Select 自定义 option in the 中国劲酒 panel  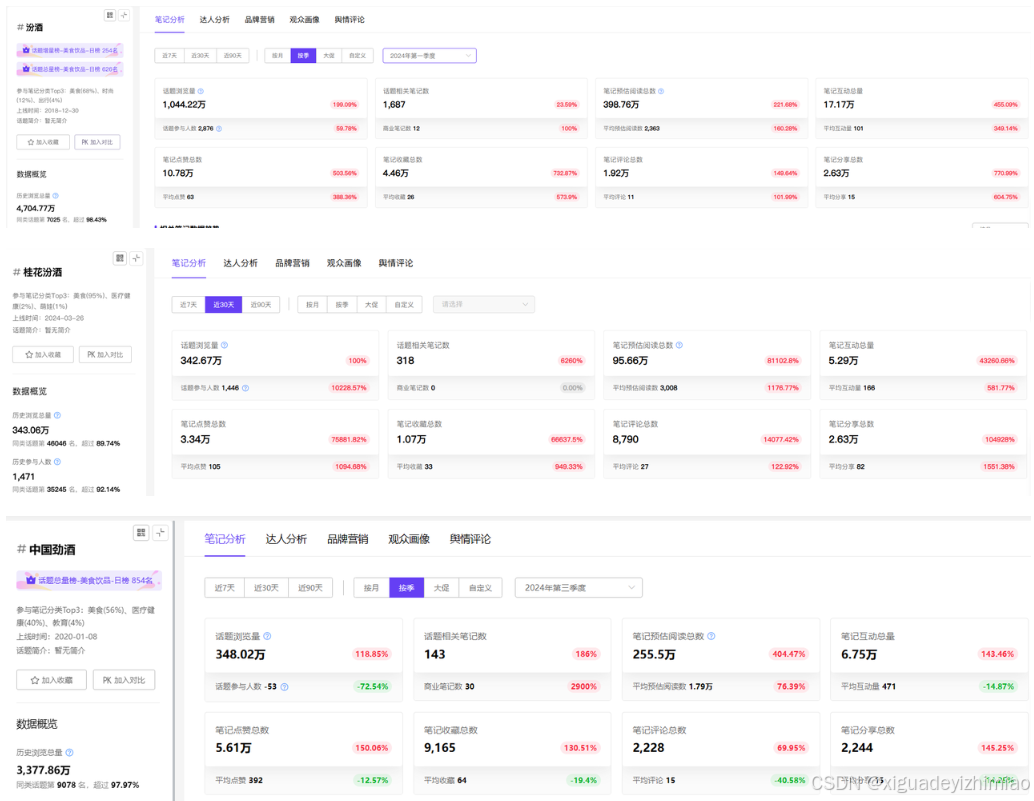(x=480, y=587)
